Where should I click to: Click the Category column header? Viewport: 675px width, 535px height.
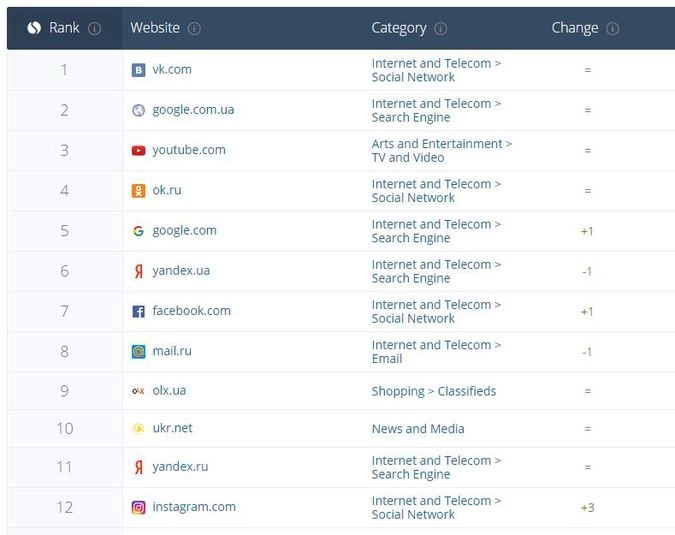399,28
